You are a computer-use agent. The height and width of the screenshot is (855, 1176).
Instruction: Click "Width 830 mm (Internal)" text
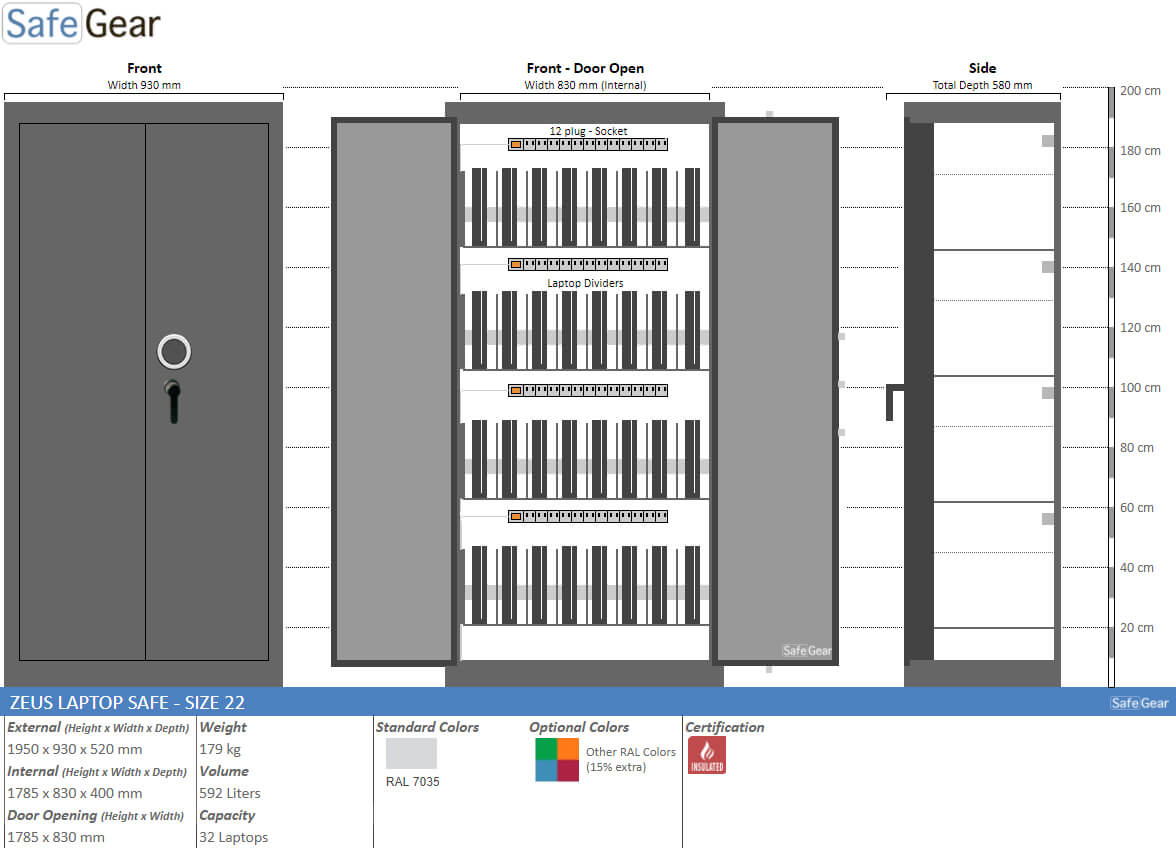585,85
